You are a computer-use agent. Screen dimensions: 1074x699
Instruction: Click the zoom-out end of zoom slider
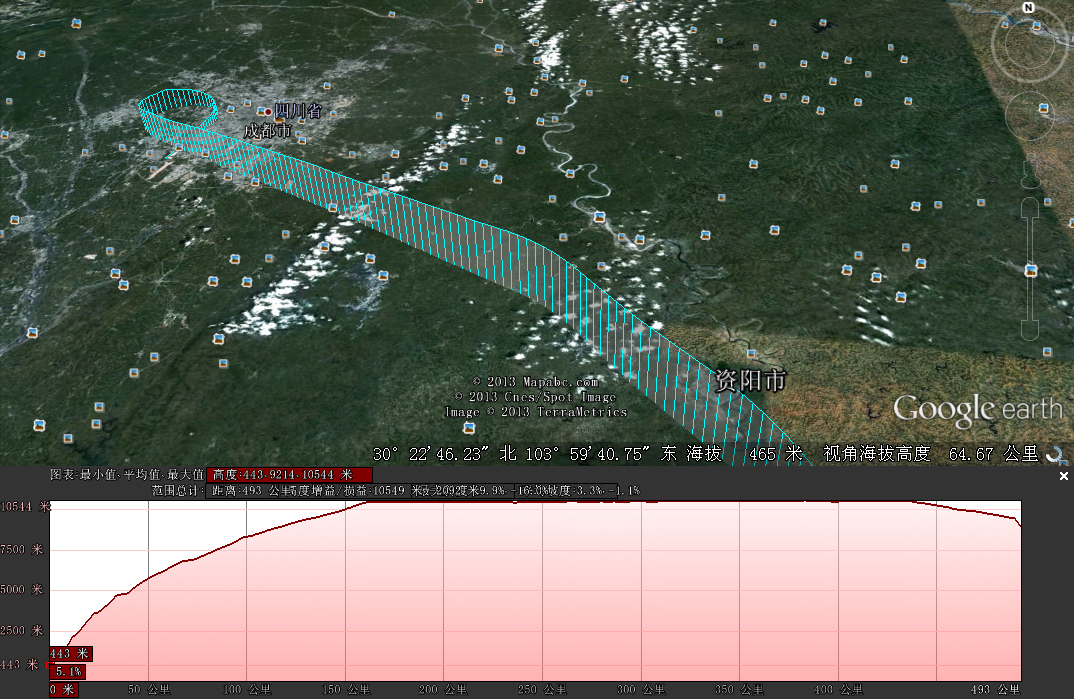point(1028,332)
